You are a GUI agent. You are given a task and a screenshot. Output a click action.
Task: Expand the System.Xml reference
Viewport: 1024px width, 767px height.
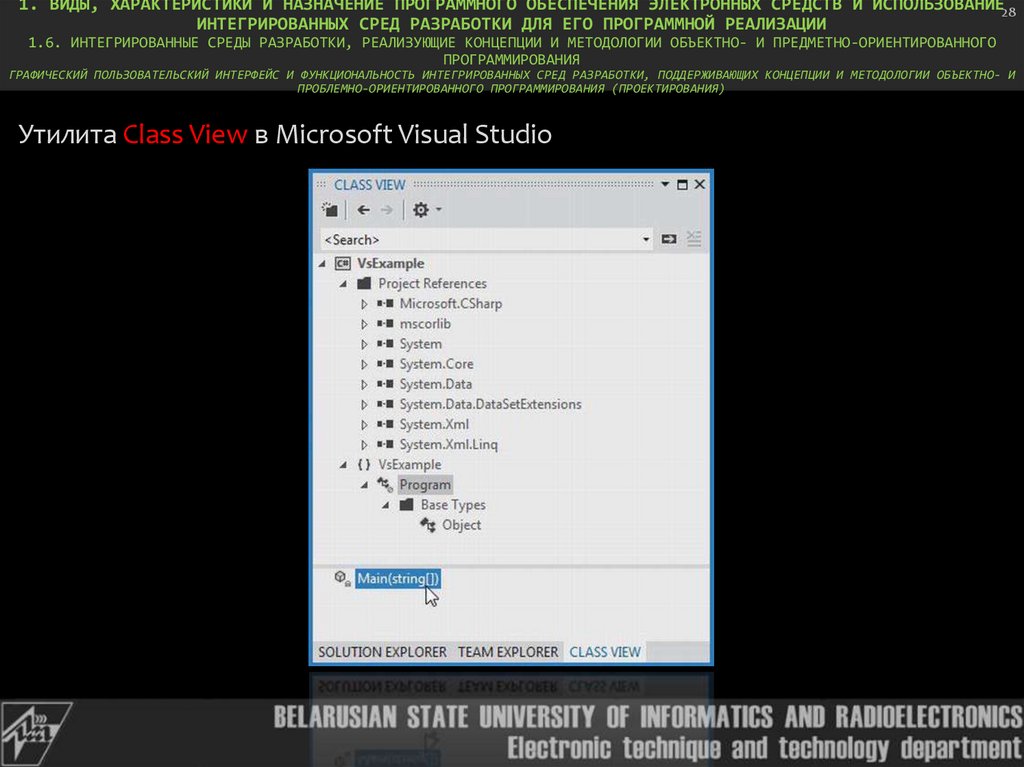(x=364, y=425)
